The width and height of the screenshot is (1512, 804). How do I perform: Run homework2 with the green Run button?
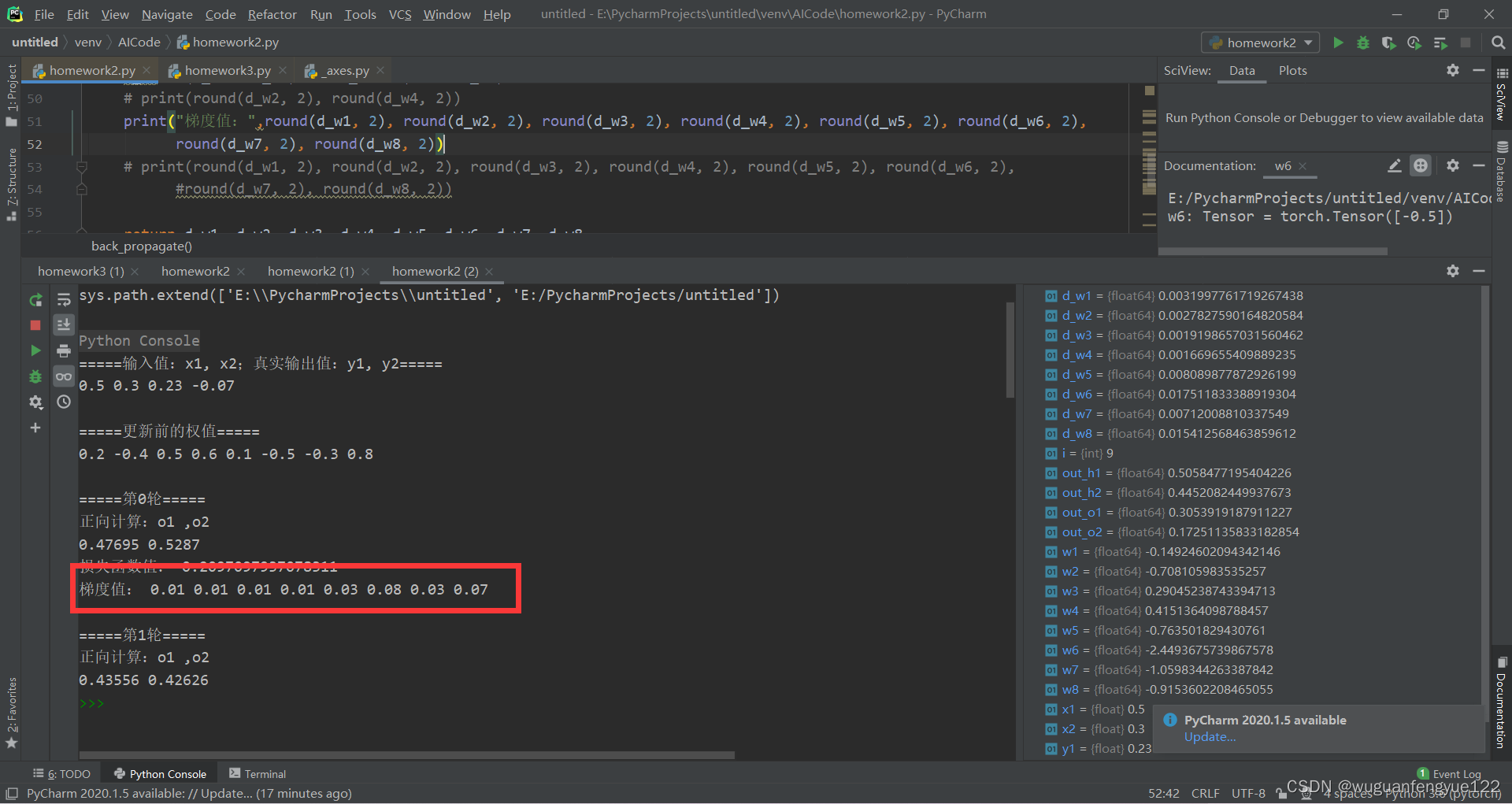[1338, 43]
